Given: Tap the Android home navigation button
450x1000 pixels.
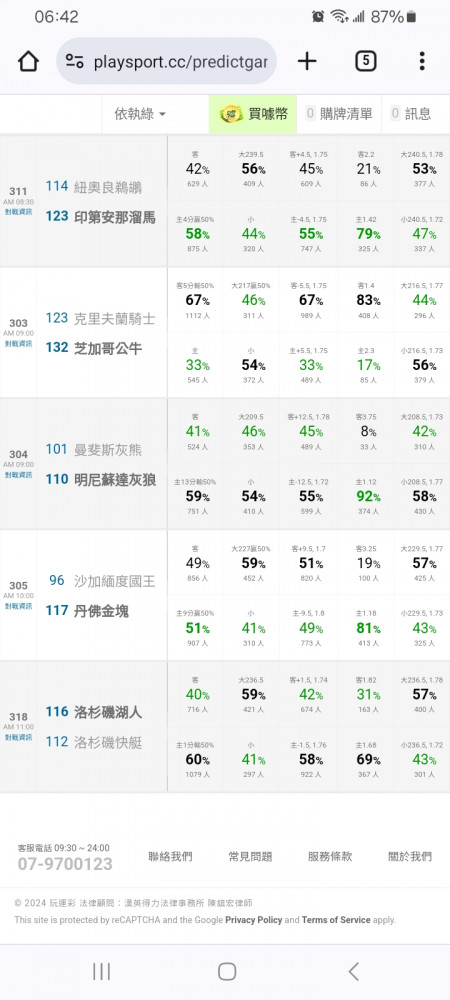Looking at the screenshot, I should [x=227, y=971].
